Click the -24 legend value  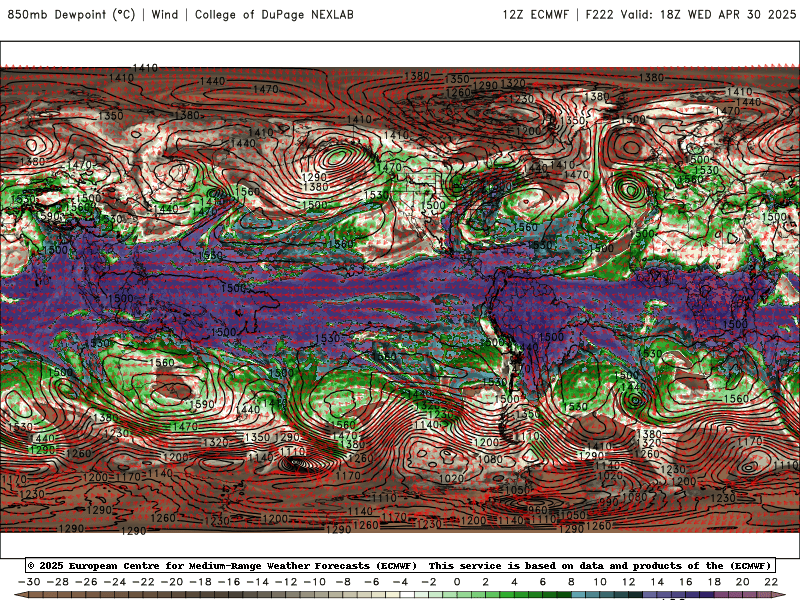pyautogui.click(x=115, y=582)
